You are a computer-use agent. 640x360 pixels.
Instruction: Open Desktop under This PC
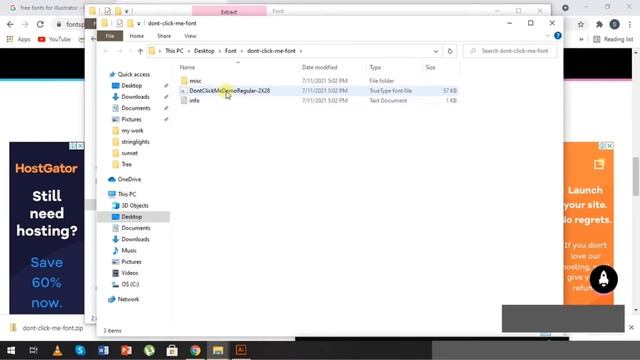coord(131,217)
